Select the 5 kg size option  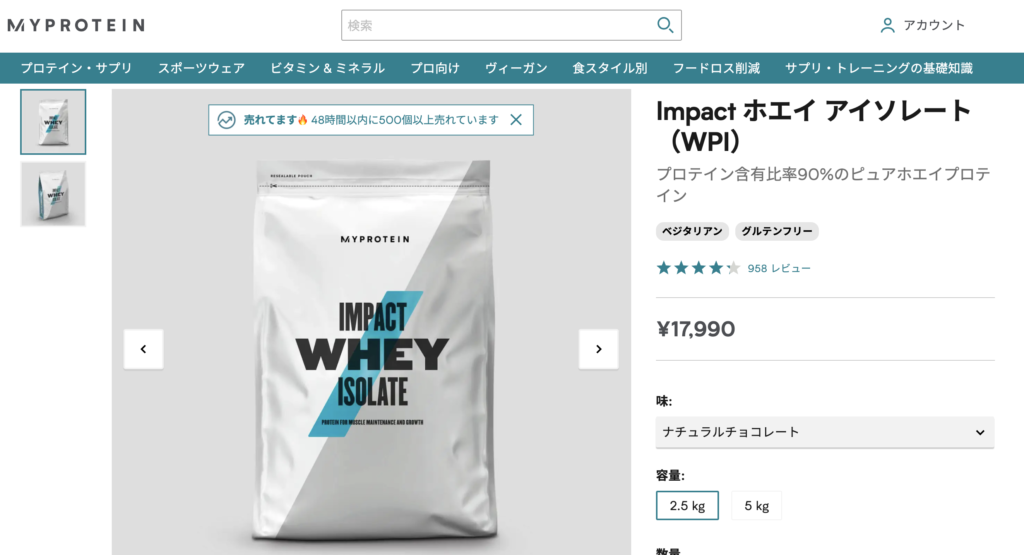tap(756, 505)
